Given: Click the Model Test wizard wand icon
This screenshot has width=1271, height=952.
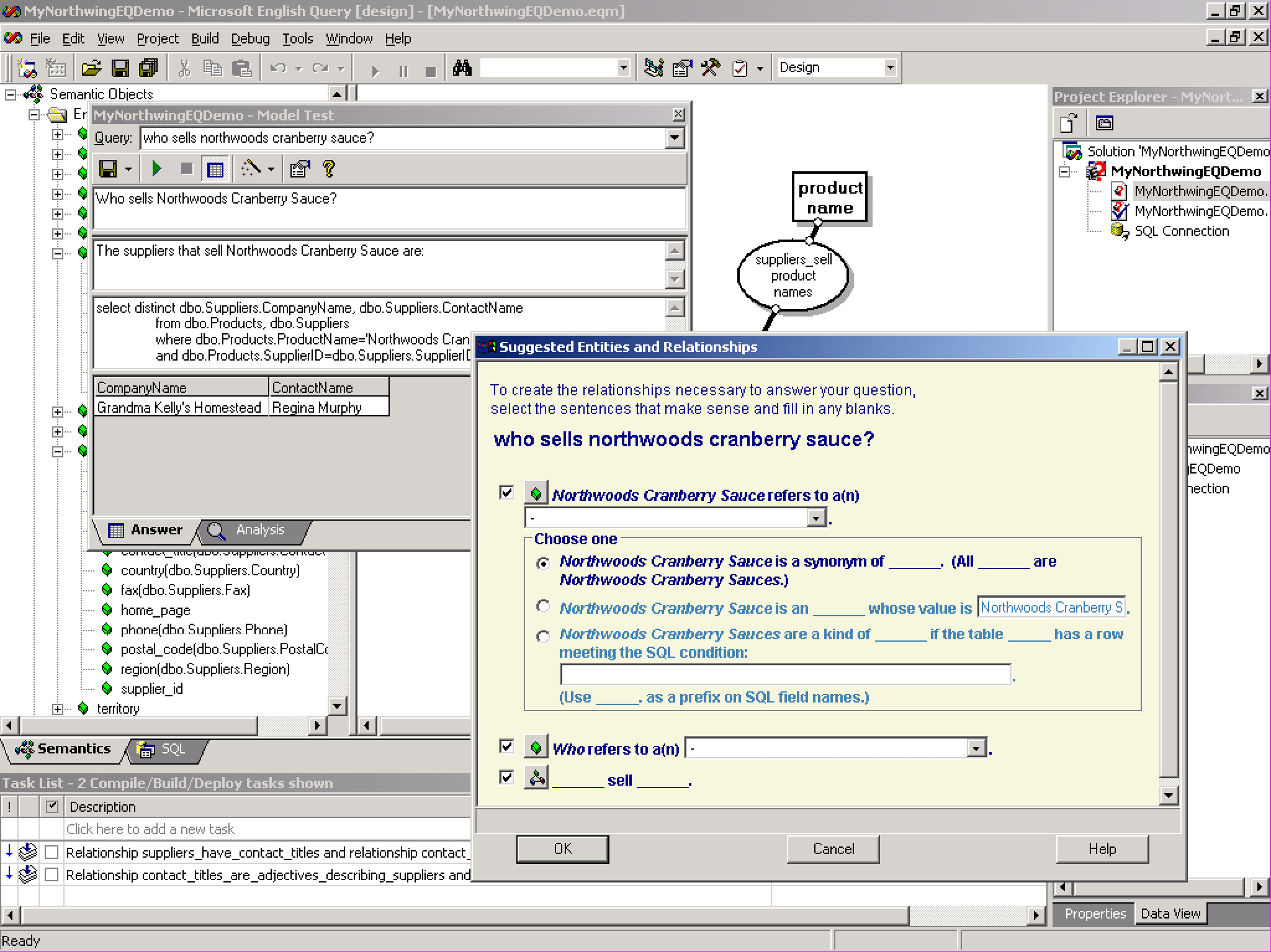Looking at the screenshot, I should (250, 168).
